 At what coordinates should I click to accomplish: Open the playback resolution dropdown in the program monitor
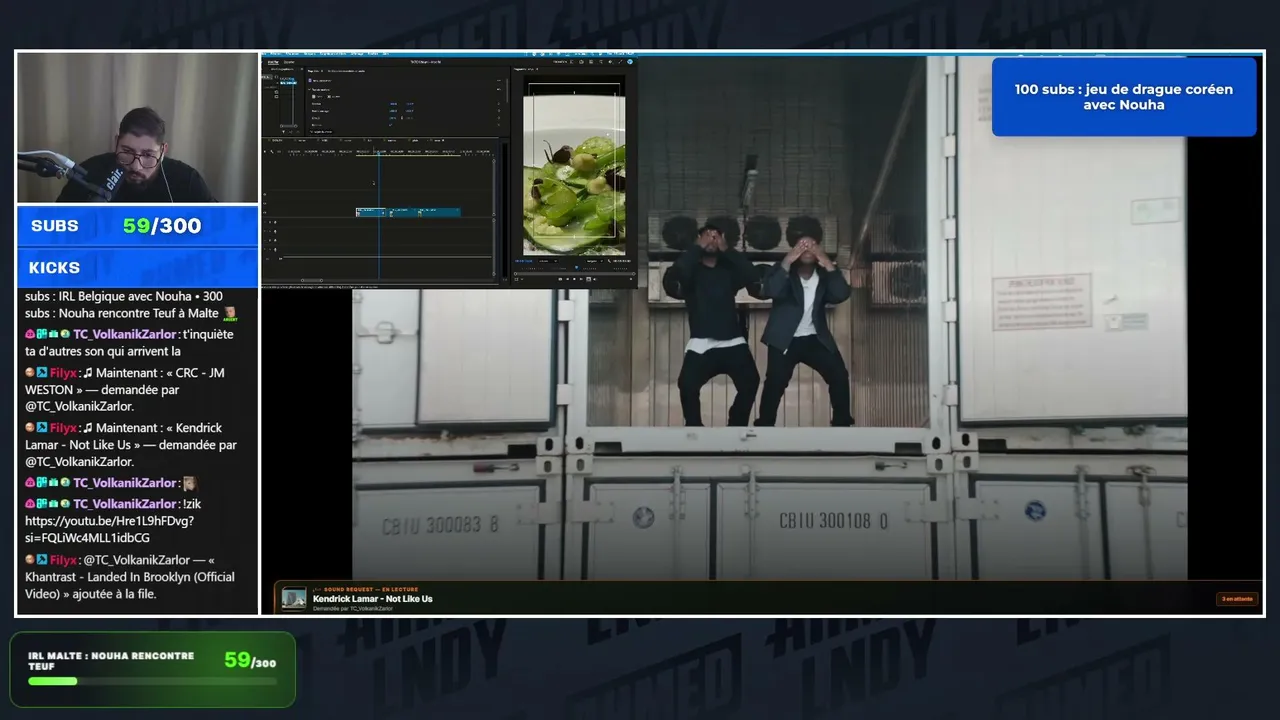[x=595, y=260]
